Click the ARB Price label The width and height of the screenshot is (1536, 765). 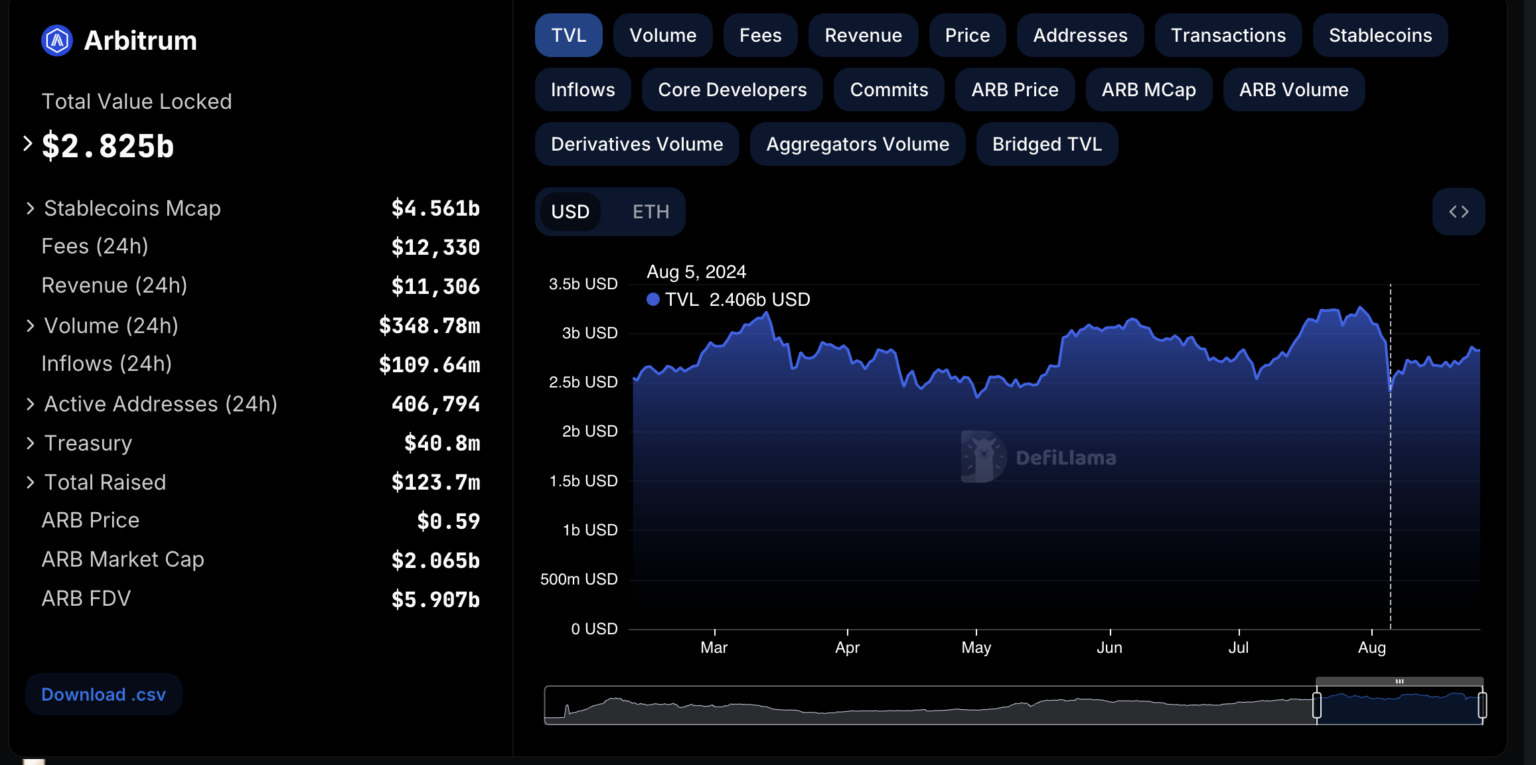[x=91, y=520]
